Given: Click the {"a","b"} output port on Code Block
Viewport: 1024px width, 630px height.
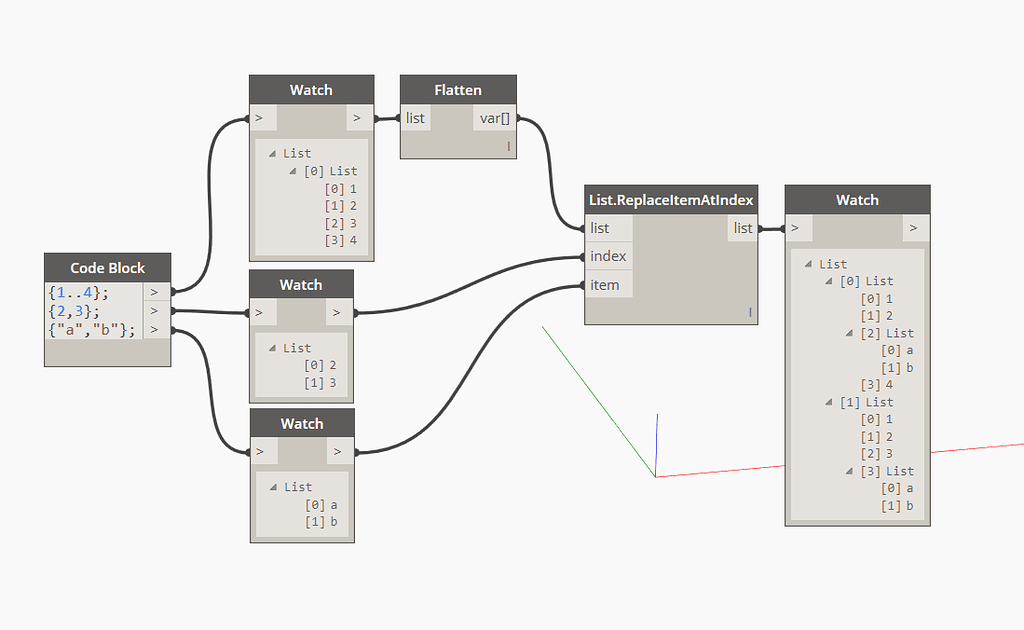Looking at the screenshot, I should 156,329.
